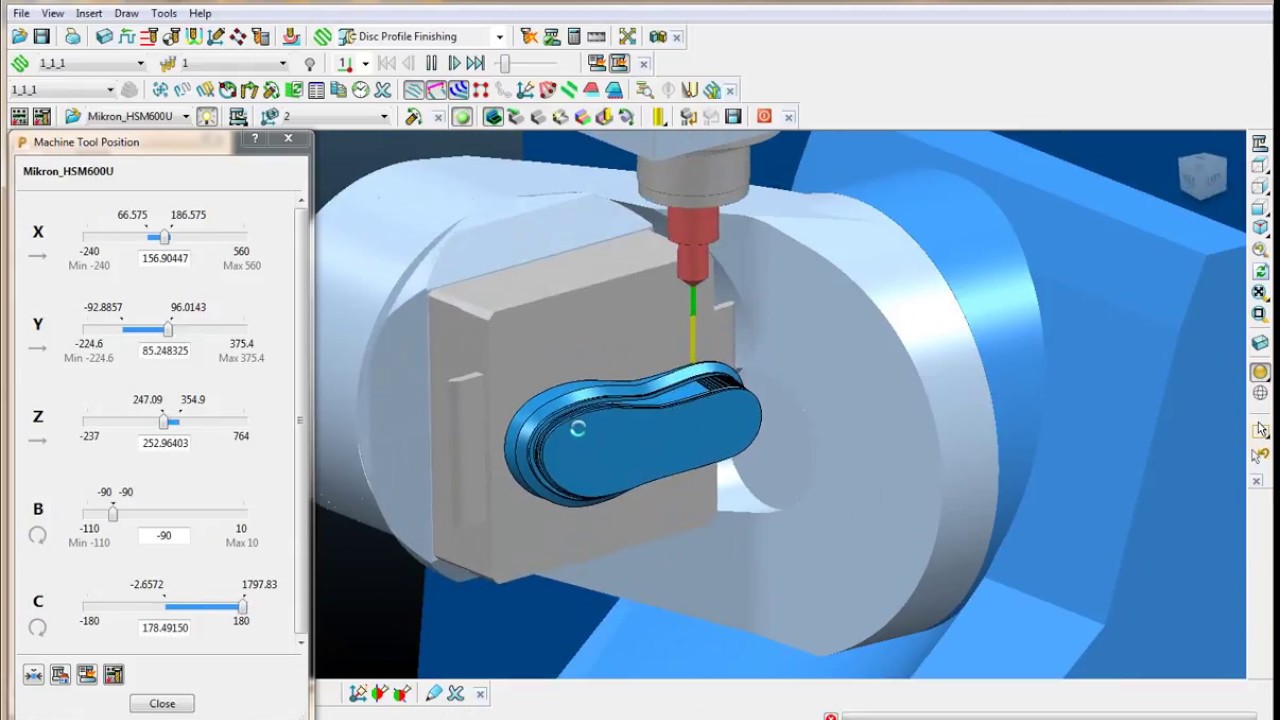Toggle the green ViewMill sphere button
The height and width of the screenshot is (720, 1280).
click(x=462, y=117)
